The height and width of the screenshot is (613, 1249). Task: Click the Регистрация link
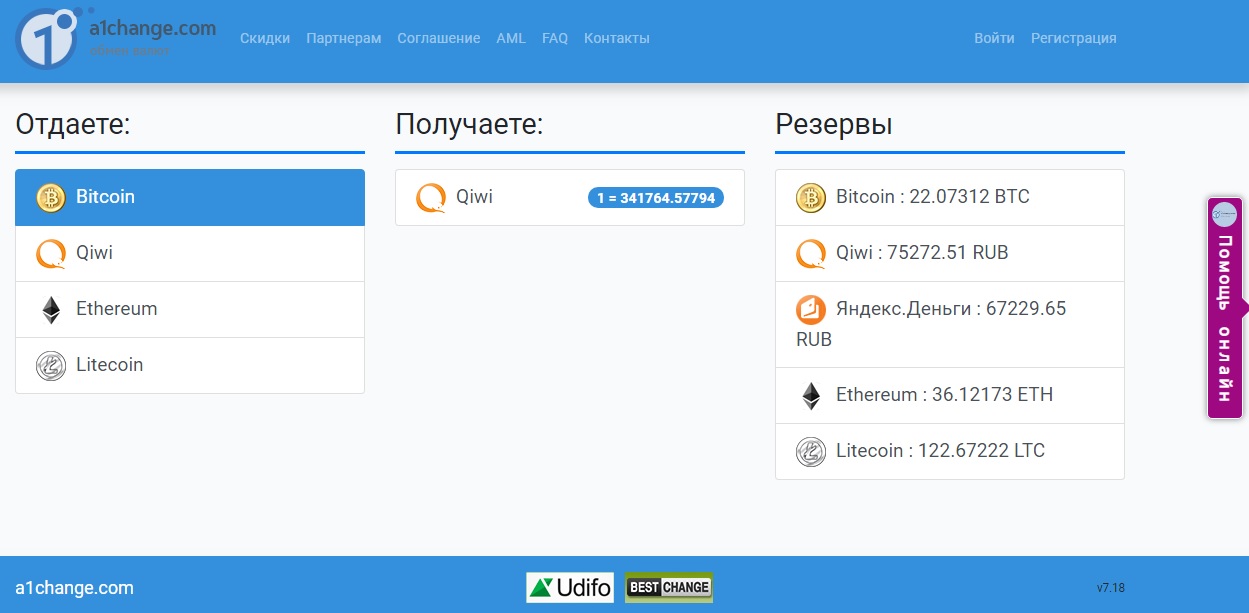(1074, 38)
